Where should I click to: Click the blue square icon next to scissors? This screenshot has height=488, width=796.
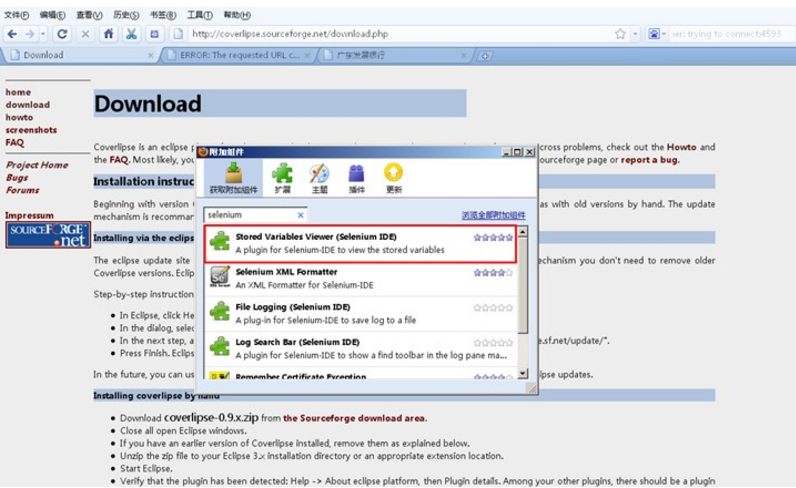coord(154,34)
